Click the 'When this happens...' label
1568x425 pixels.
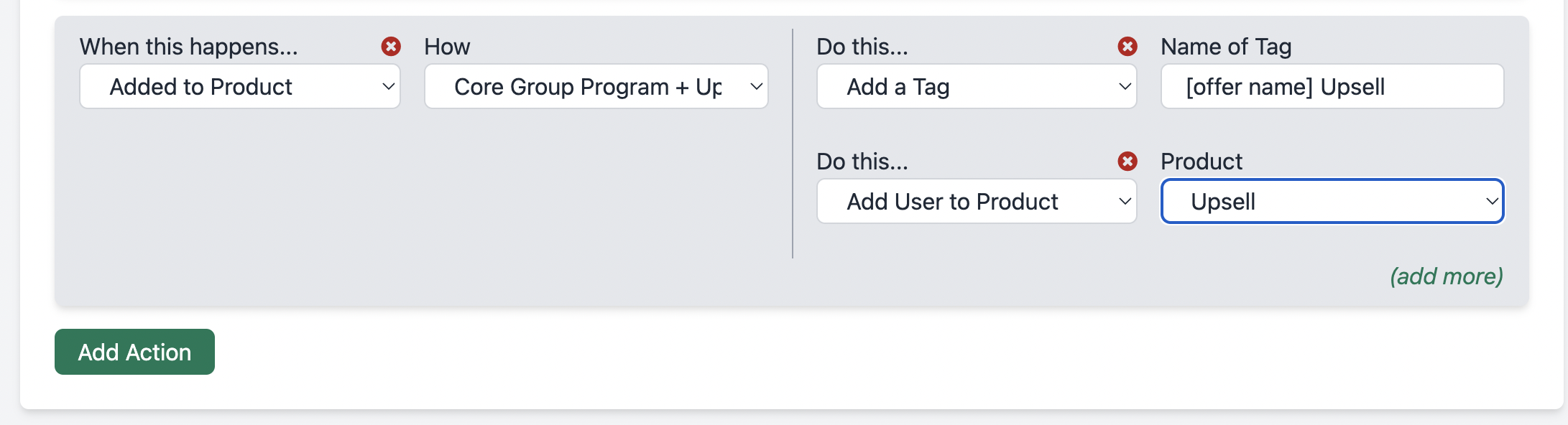(x=188, y=47)
